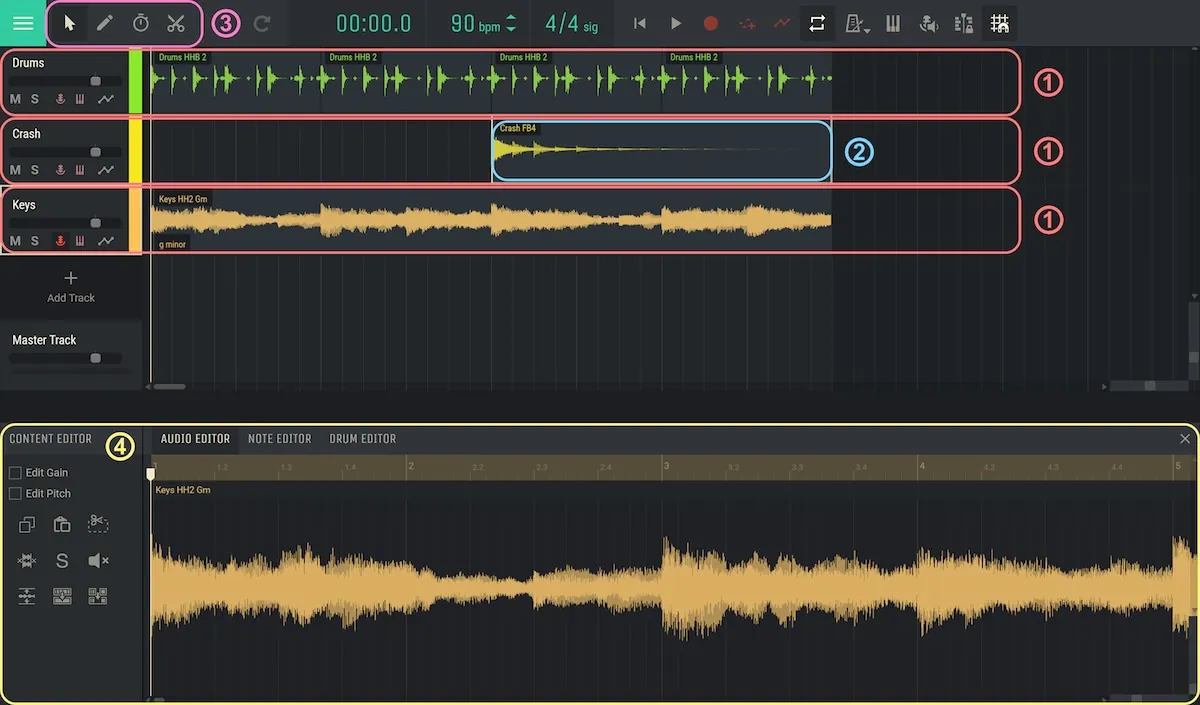The width and height of the screenshot is (1200, 705).
Task: Select the pencil draw tool
Action: click(105, 23)
